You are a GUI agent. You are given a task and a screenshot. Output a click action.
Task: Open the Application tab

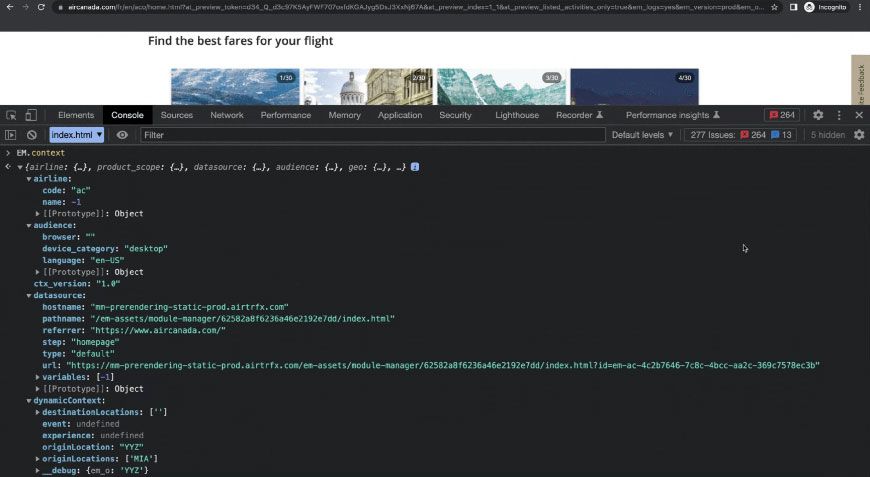tap(400, 115)
